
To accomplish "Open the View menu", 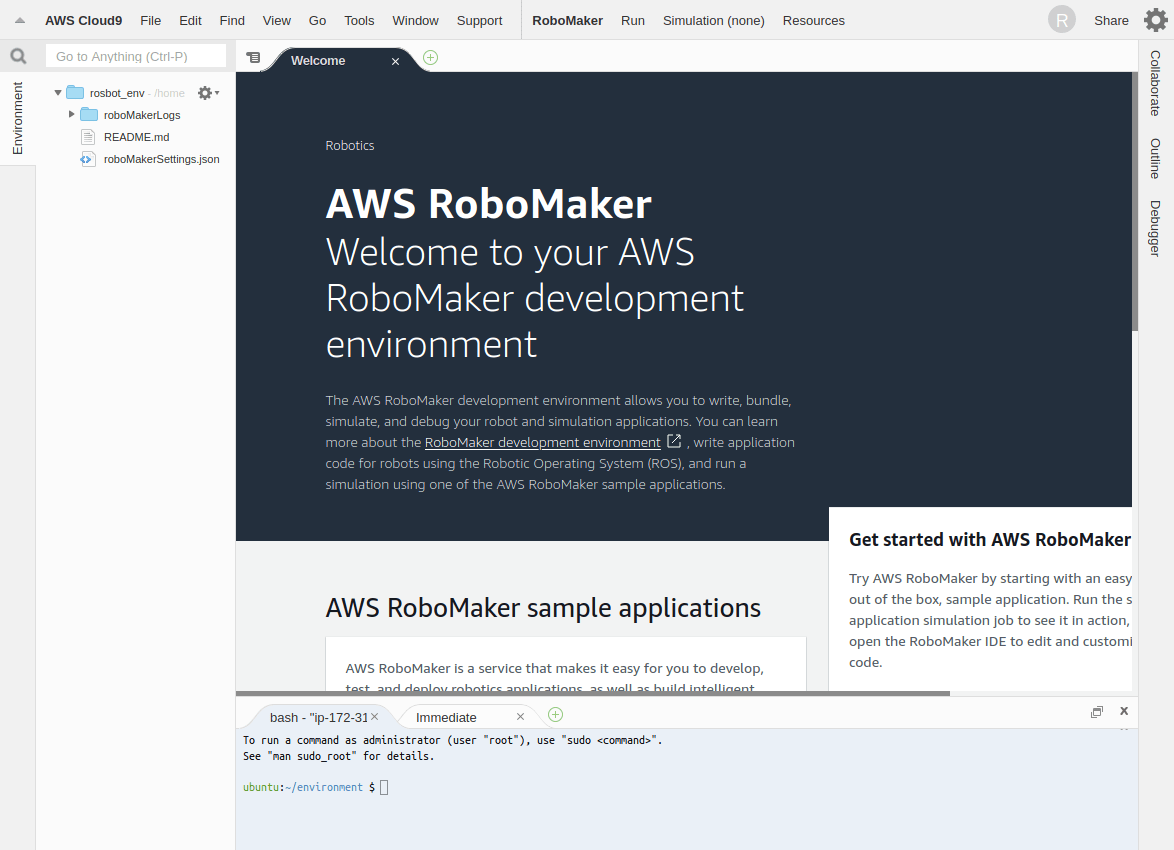I will (276, 21).
